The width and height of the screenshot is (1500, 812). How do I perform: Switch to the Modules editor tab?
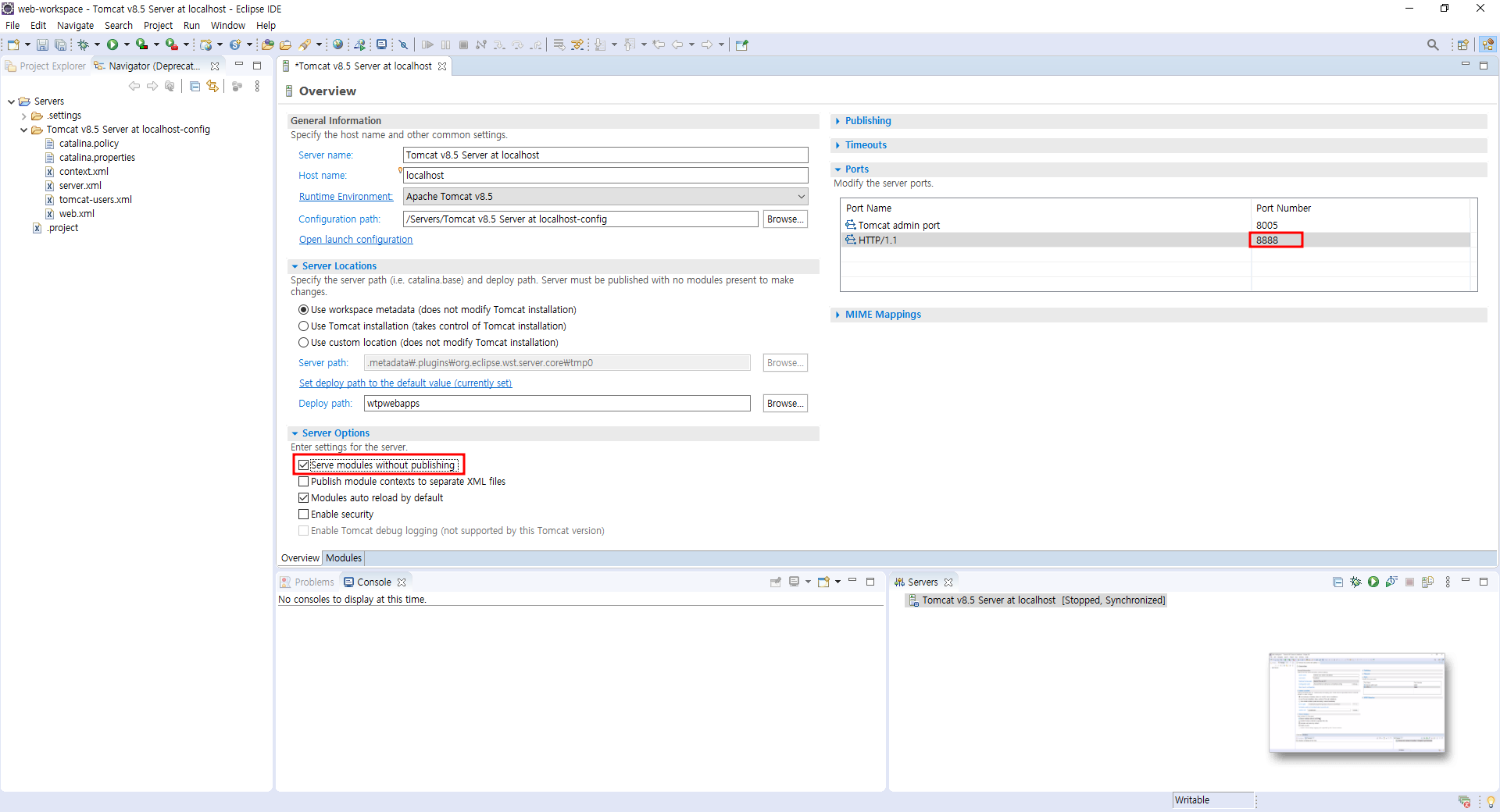344,557
